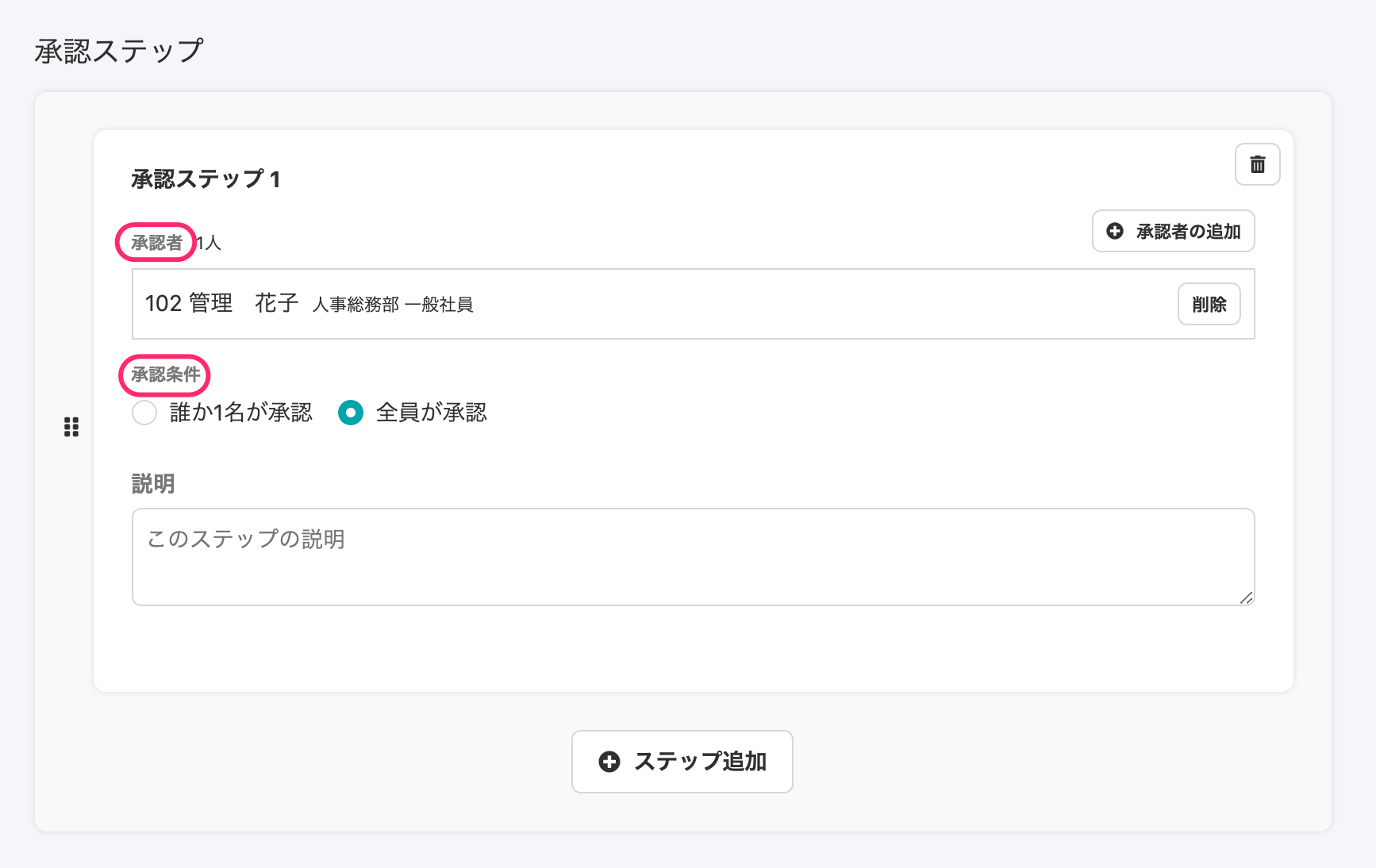Select the 全員が承認 radio option
Image resolution: width=1376 pixels, height=868 pixels.
pos(351,413)
